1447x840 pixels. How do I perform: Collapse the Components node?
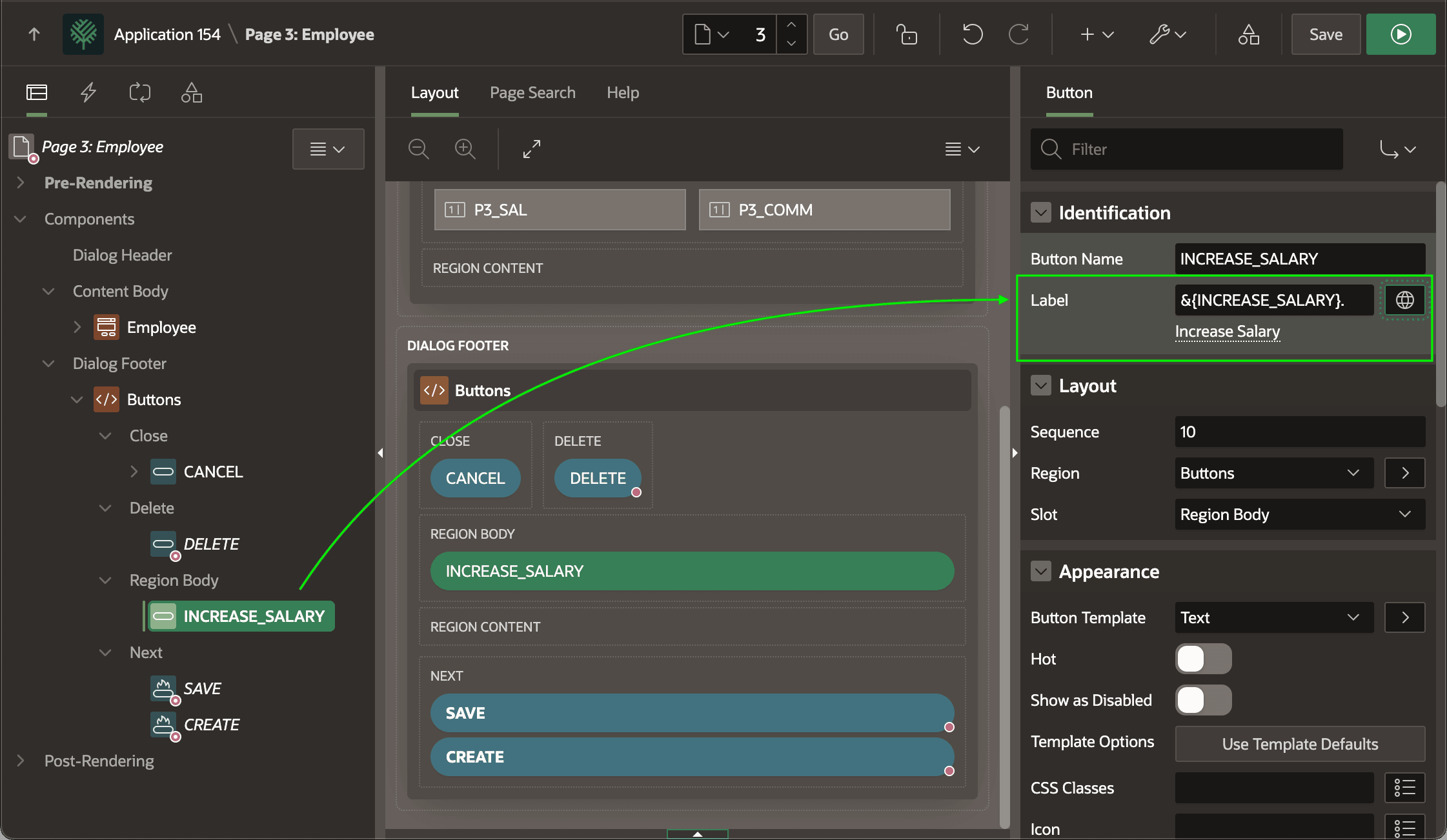point(21,219)
